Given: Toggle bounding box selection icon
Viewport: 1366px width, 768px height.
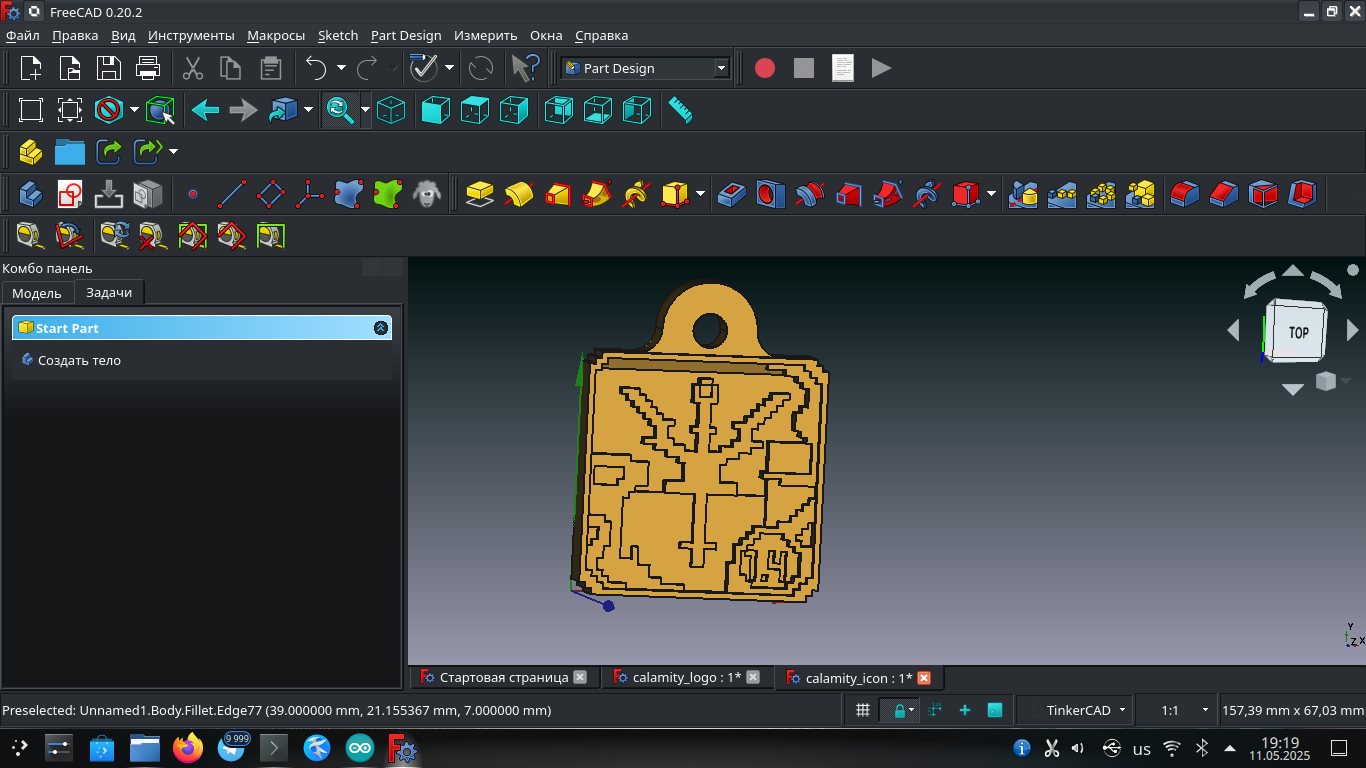Looking at the screenshot, I should [161, 110].
